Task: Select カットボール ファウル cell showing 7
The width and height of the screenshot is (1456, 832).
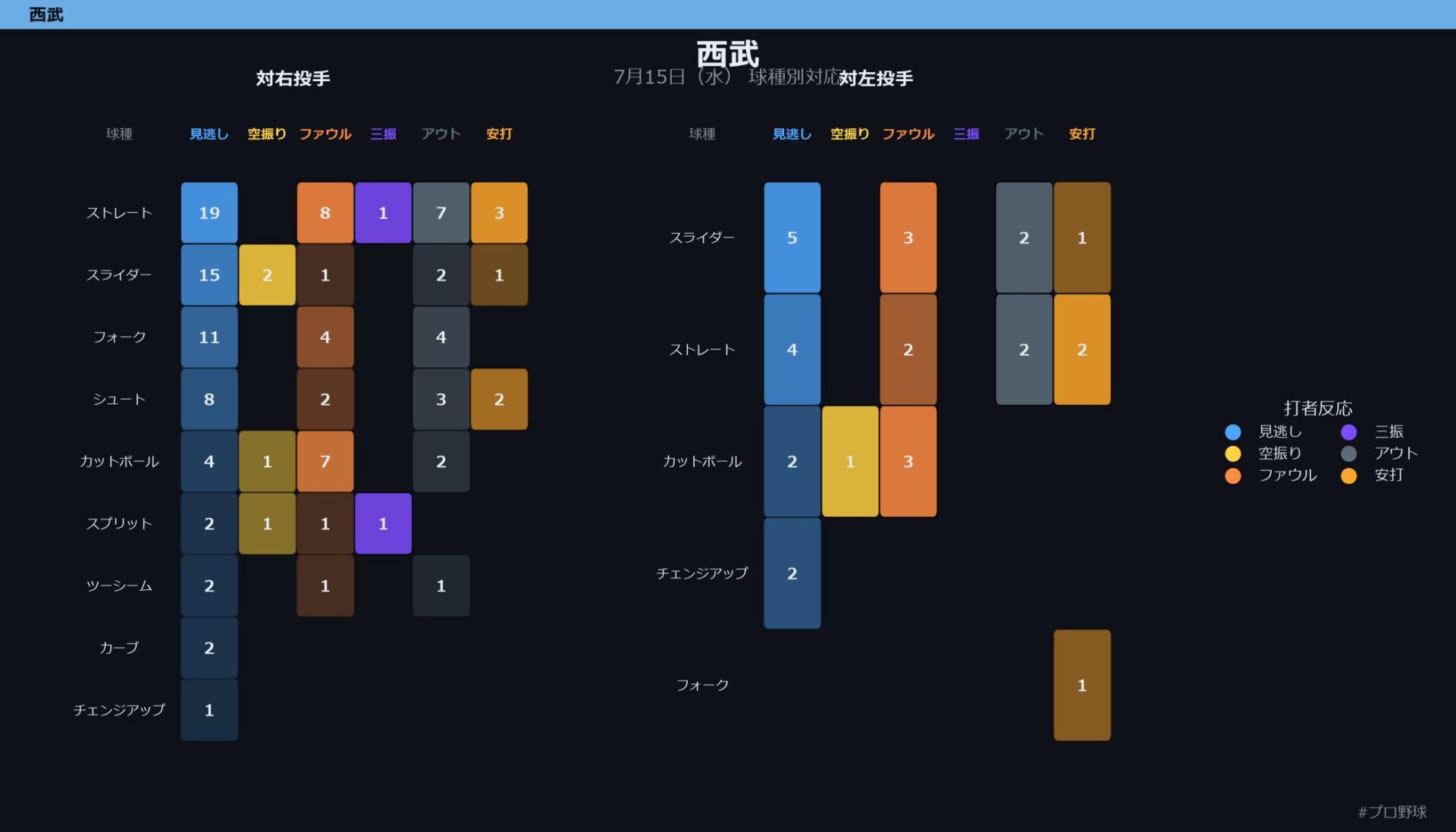Action: [x=325, y=462]
